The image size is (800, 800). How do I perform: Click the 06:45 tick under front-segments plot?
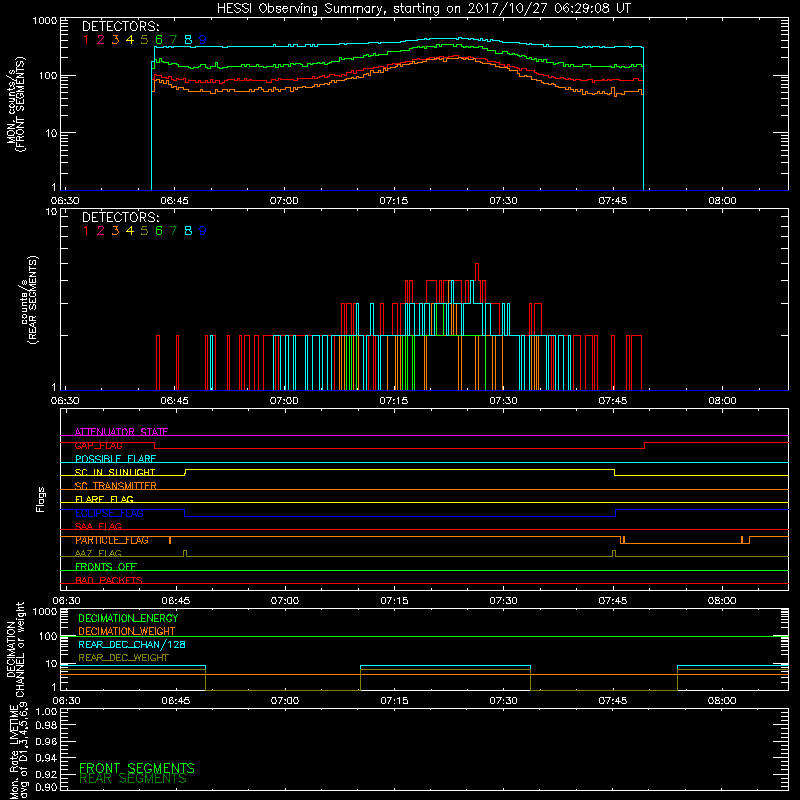point(174,201)
